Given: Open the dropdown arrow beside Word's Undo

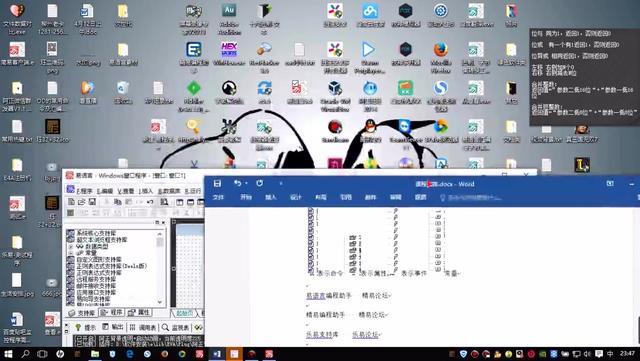Looking at the screenshot, I should [246, 184].
